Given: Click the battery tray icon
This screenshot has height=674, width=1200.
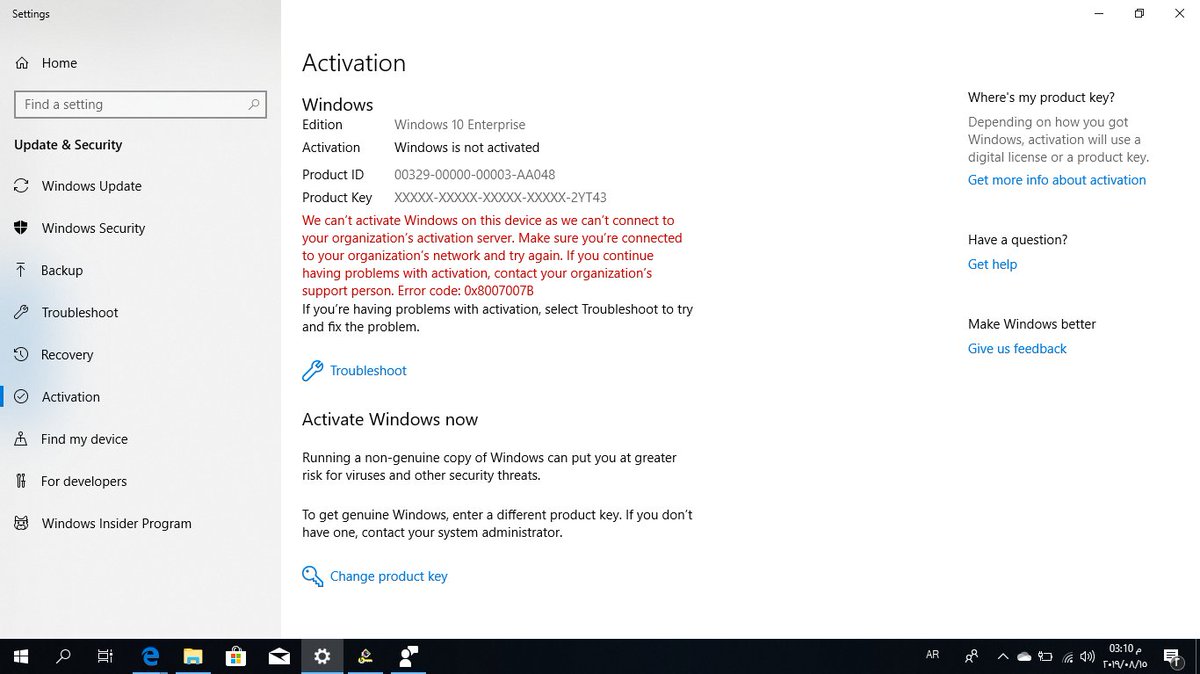Looking at the screenshot, I should point(1046,657).
